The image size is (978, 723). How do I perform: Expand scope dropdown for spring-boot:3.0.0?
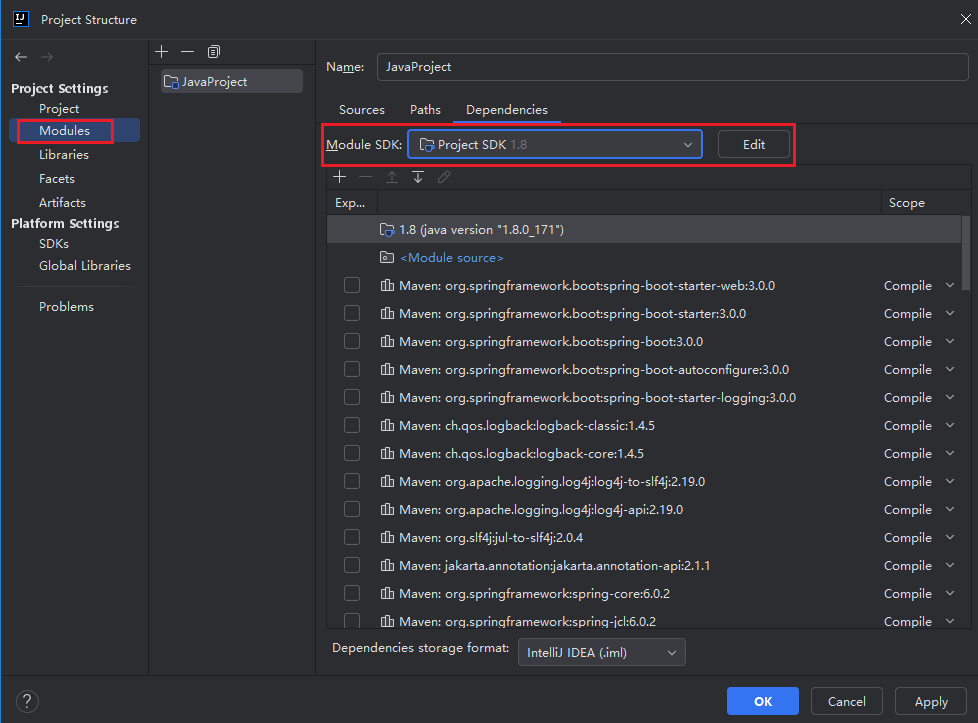point(949,342)
